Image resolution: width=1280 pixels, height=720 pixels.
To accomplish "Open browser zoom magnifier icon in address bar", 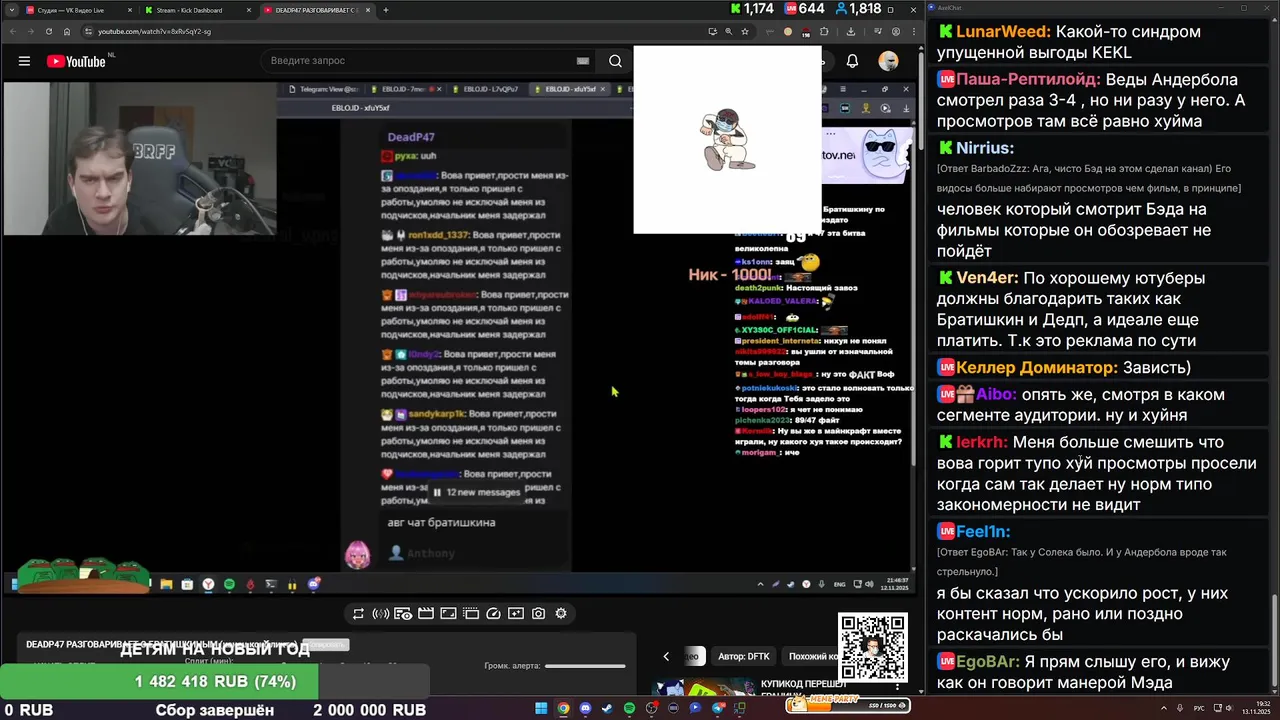I will pyautogui.click(x=729, y=31).
